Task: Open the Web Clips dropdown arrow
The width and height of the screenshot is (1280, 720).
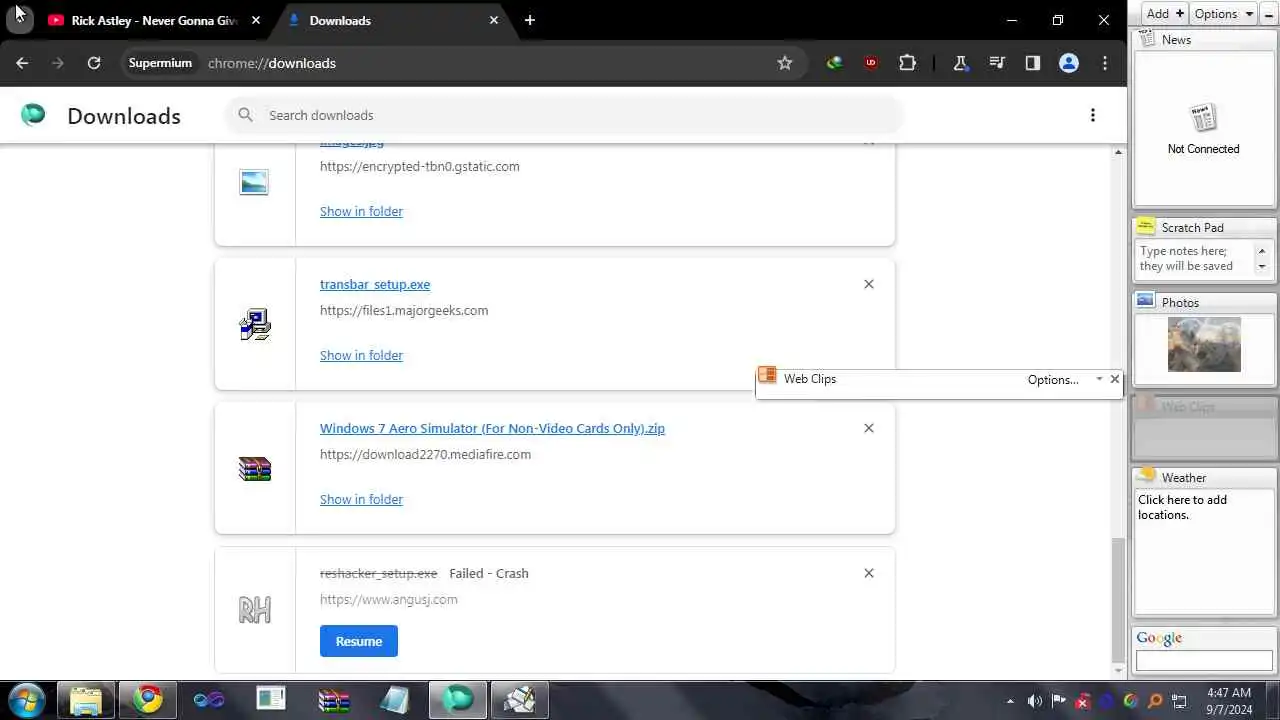Action: tap(1099, 379)
